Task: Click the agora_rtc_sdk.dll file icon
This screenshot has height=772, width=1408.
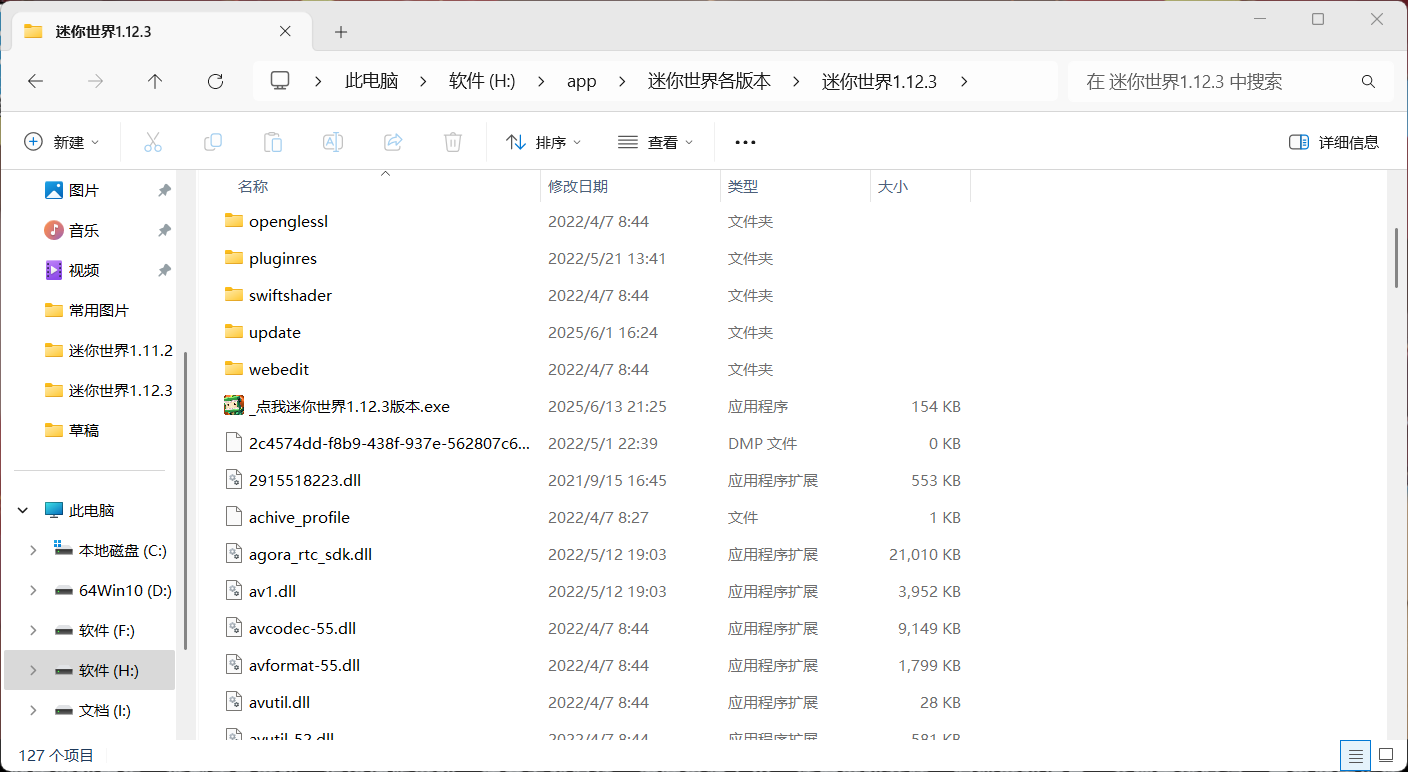Action: tap(234, 554)
